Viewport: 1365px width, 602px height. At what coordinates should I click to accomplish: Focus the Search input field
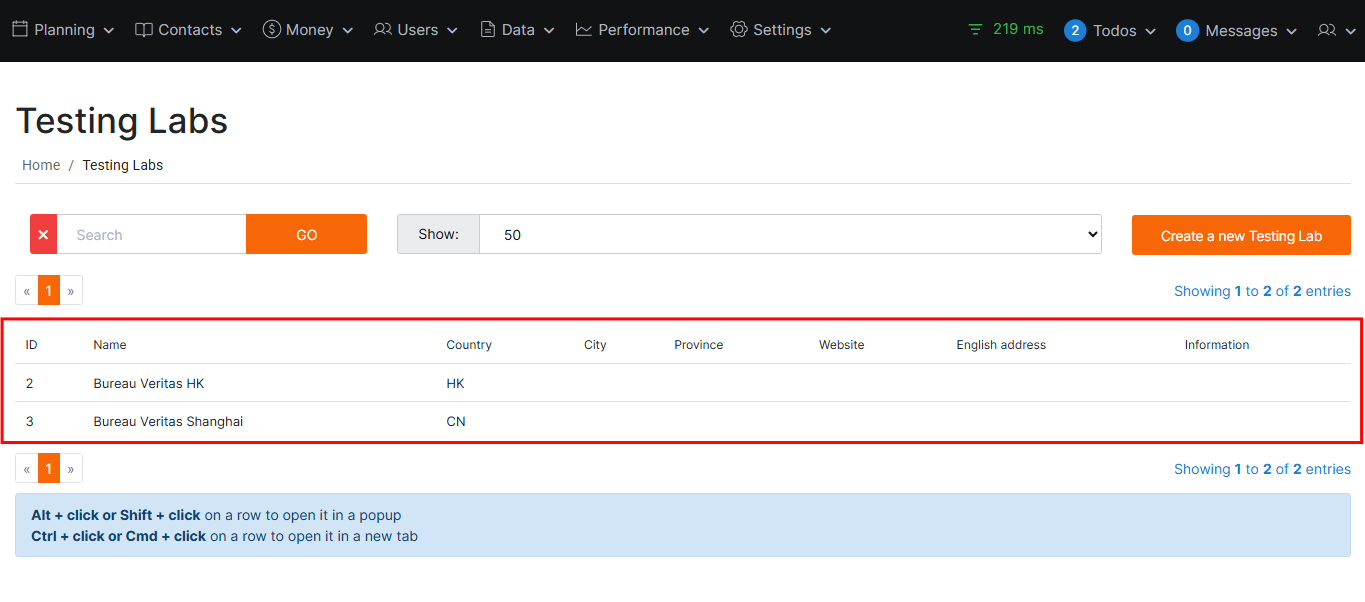click(151, 234)
